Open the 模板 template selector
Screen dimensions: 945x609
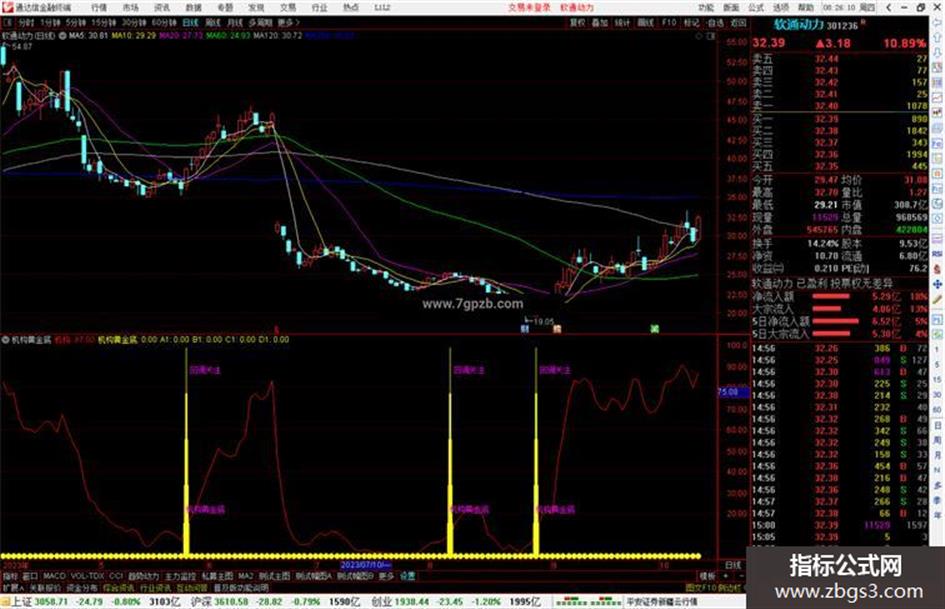[707, 576]
